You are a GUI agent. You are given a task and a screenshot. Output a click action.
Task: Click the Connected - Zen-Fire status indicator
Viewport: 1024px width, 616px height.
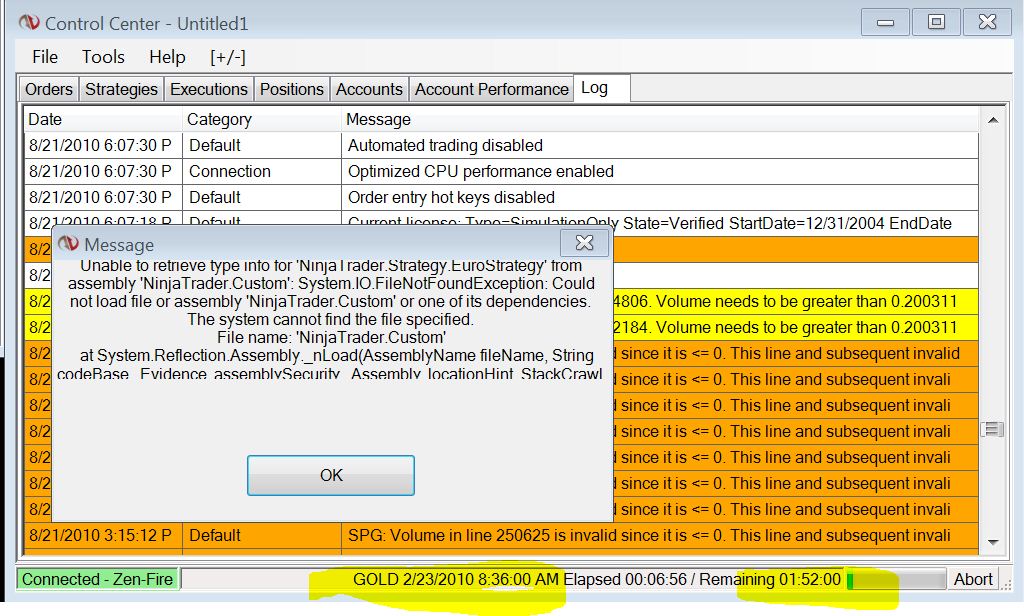click(97, 579)
